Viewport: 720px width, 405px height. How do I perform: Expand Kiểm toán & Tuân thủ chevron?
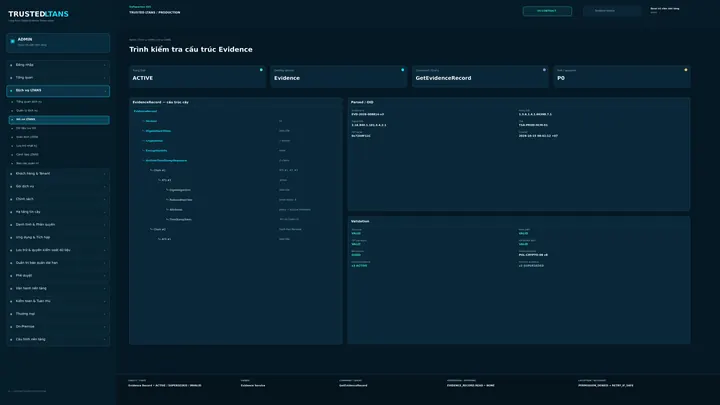(105, 301)
